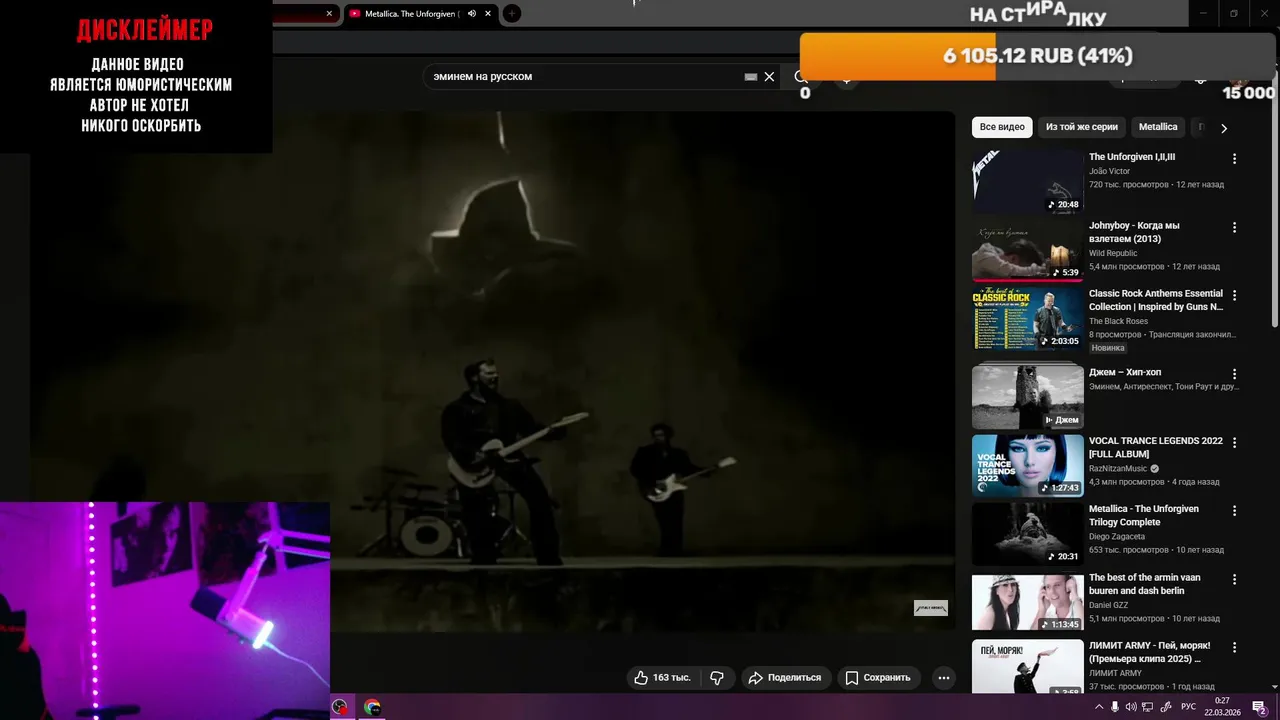Open the clock showing 0:27 22.03.2026
The width and height of the screenshot is (1280, 720).
coord(1222,707)
